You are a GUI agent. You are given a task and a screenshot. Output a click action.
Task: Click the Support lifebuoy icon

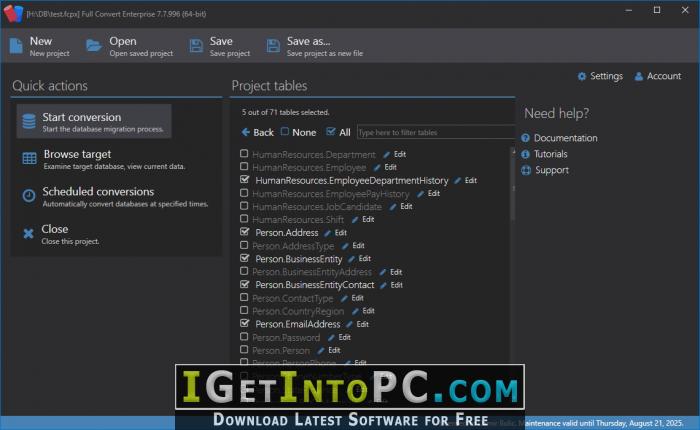point(526,170)
